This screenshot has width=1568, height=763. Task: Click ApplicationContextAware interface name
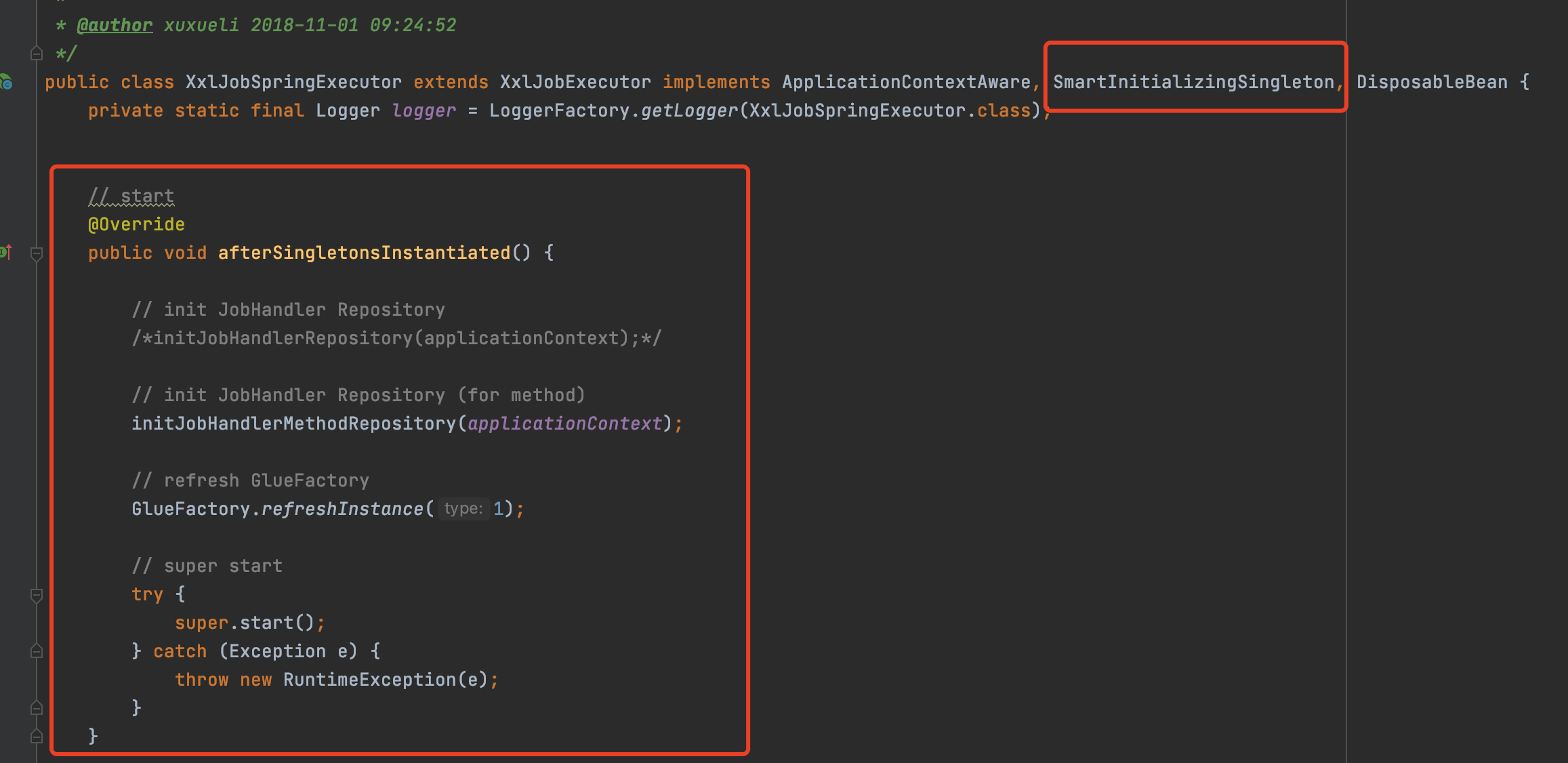(x=906, y=82)
